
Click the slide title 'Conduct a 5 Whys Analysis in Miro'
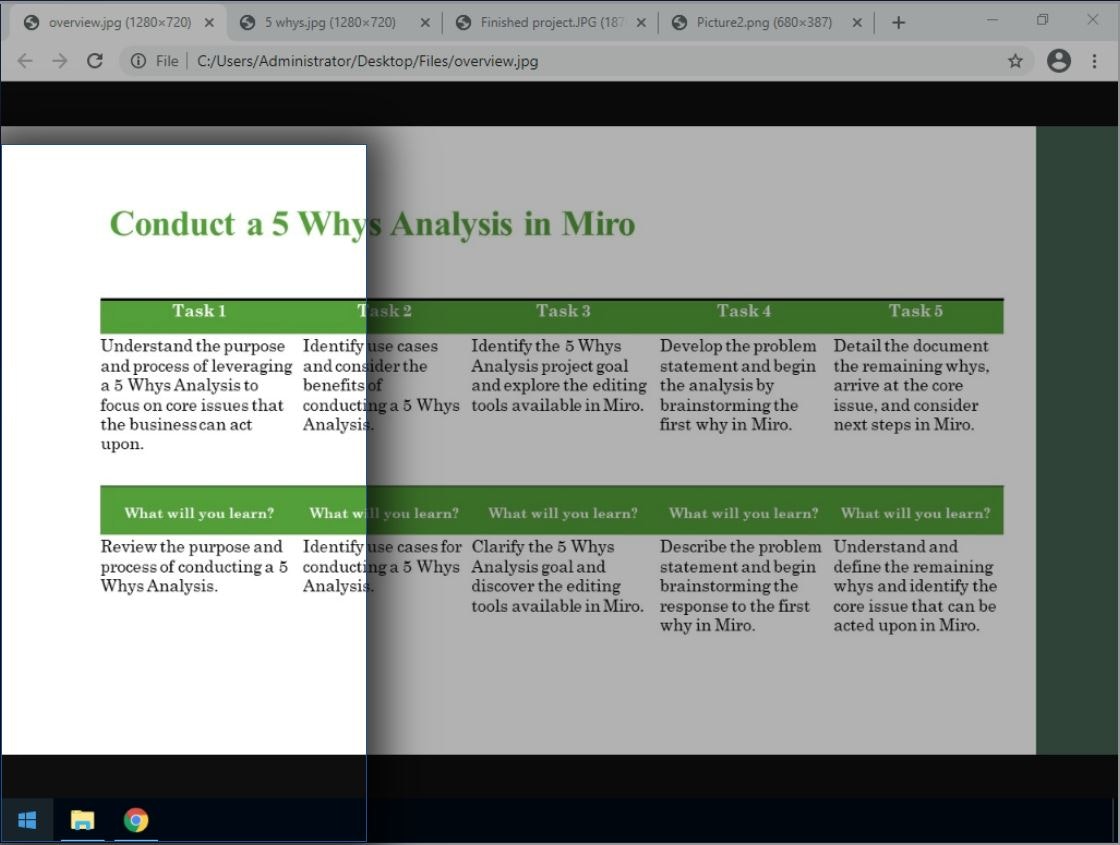pos(372,224)
